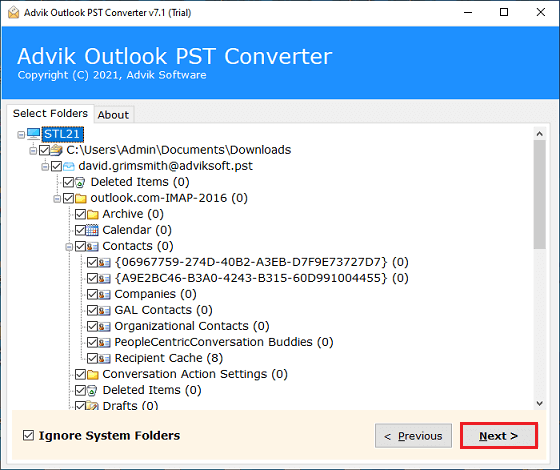This screenshot has height=470, width=560.
Task: Open the Select Folders tab
Action: coord(50,113)
